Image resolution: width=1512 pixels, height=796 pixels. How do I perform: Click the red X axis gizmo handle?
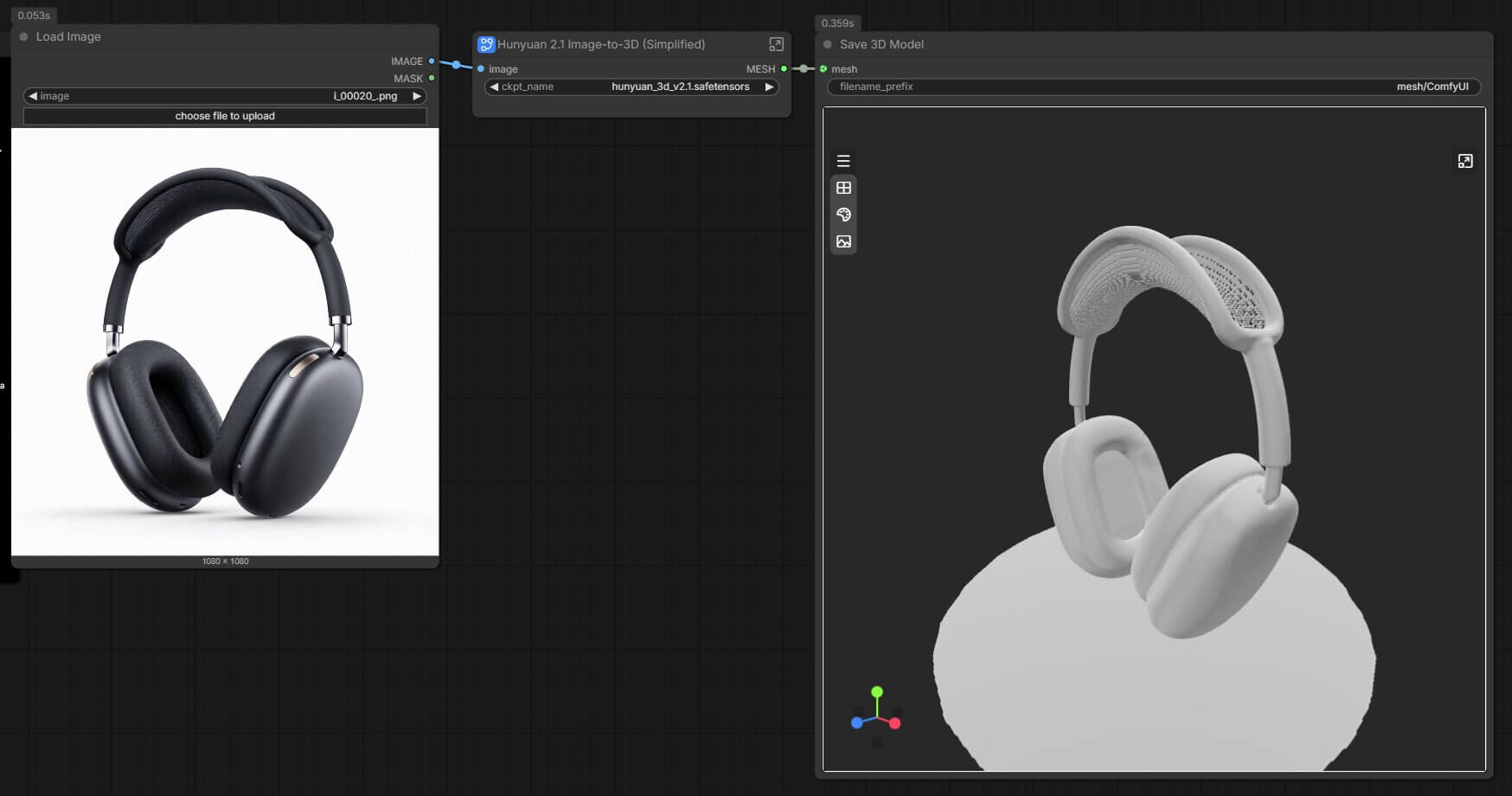point(895,723)
